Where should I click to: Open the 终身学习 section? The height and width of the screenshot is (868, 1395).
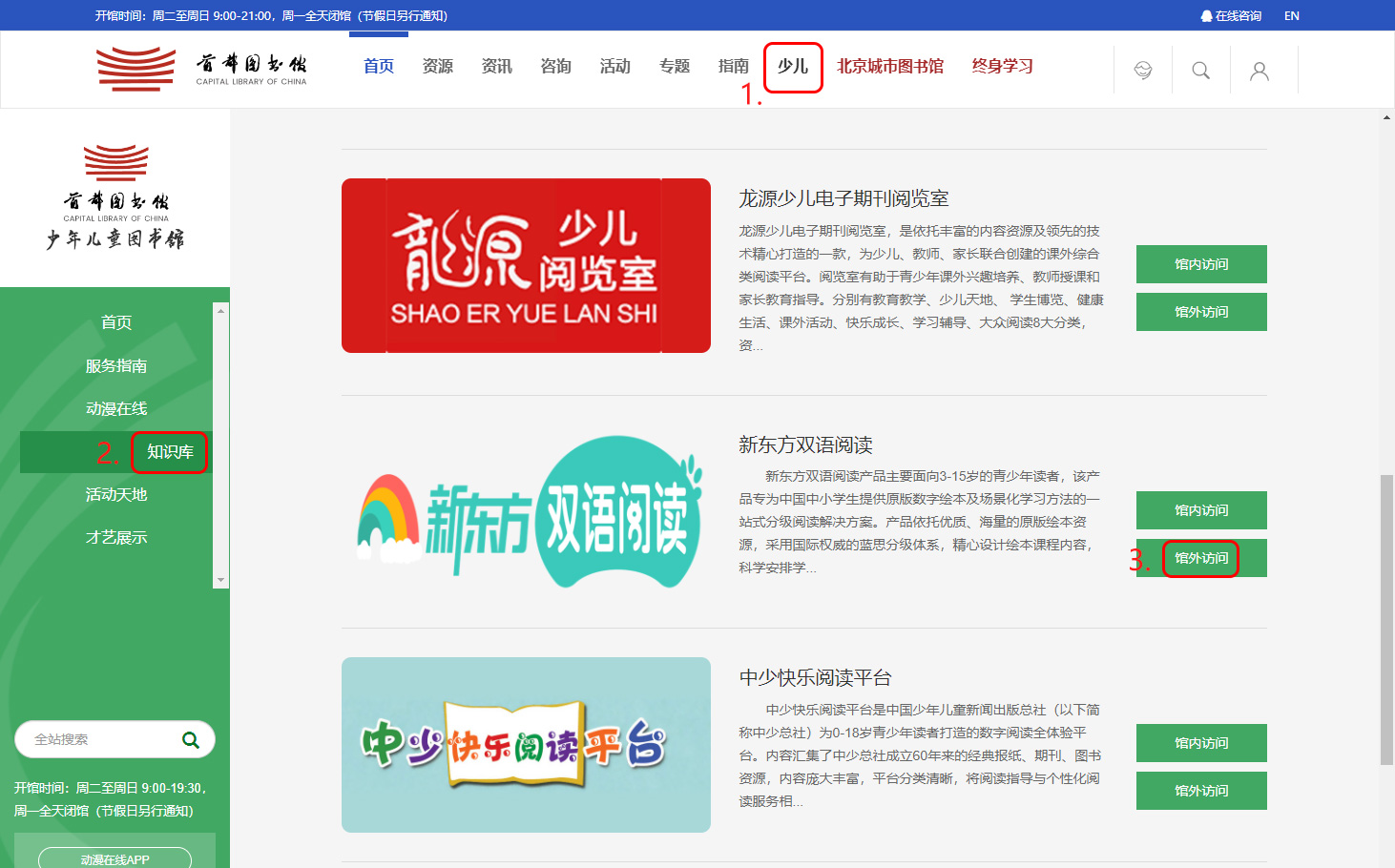click(x=1001, y=66)
